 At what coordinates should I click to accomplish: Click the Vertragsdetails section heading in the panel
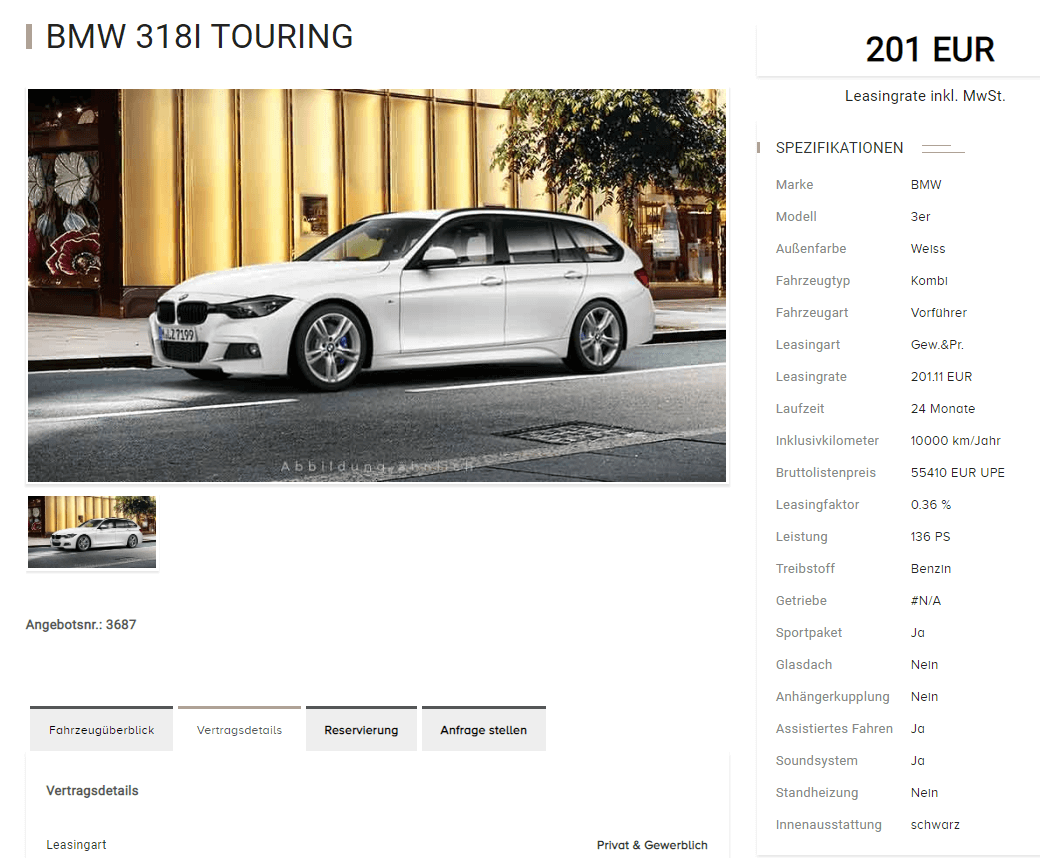click(x=92, y=790)
